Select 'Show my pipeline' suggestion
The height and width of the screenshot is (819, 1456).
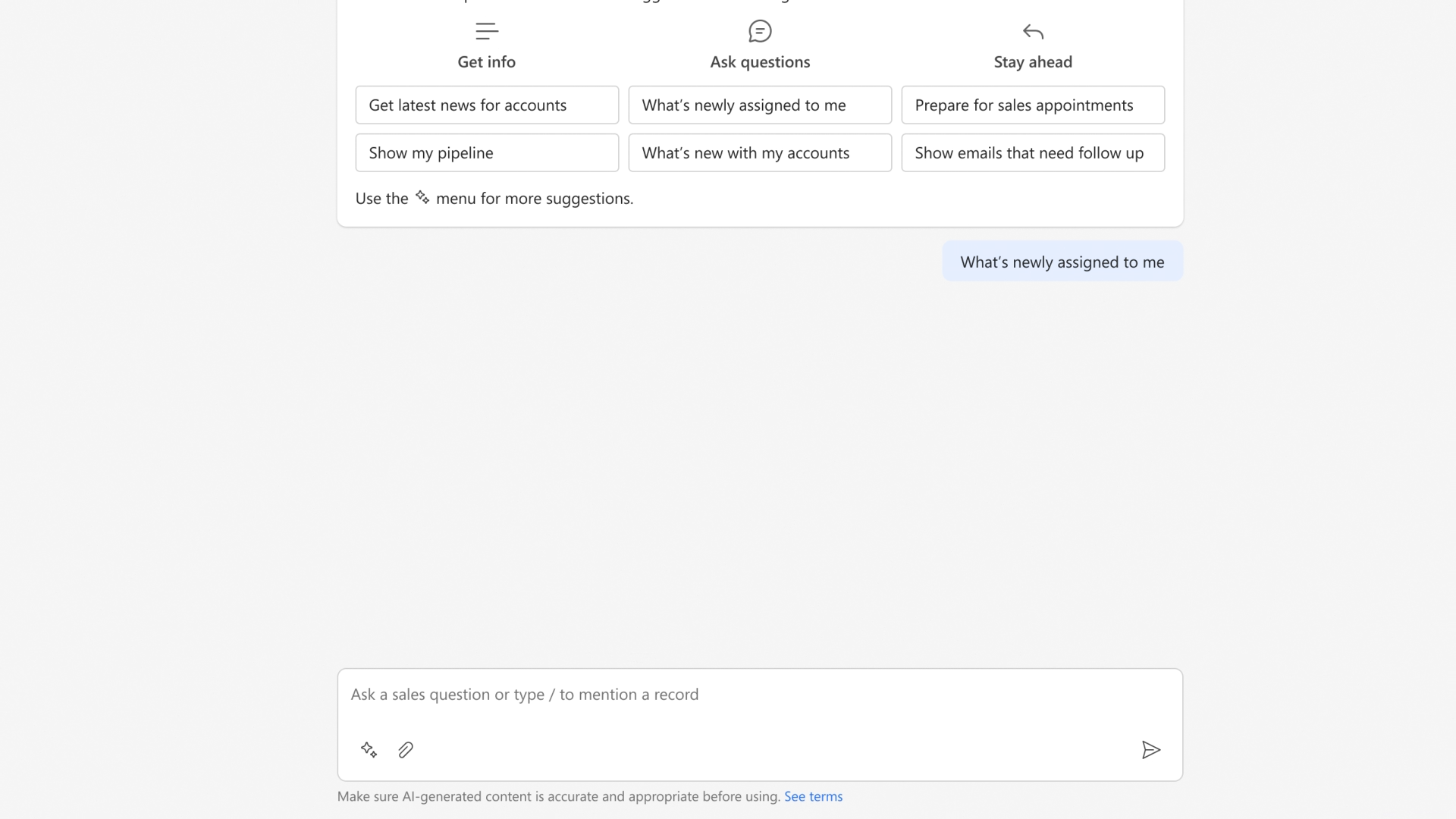point(487,152)
